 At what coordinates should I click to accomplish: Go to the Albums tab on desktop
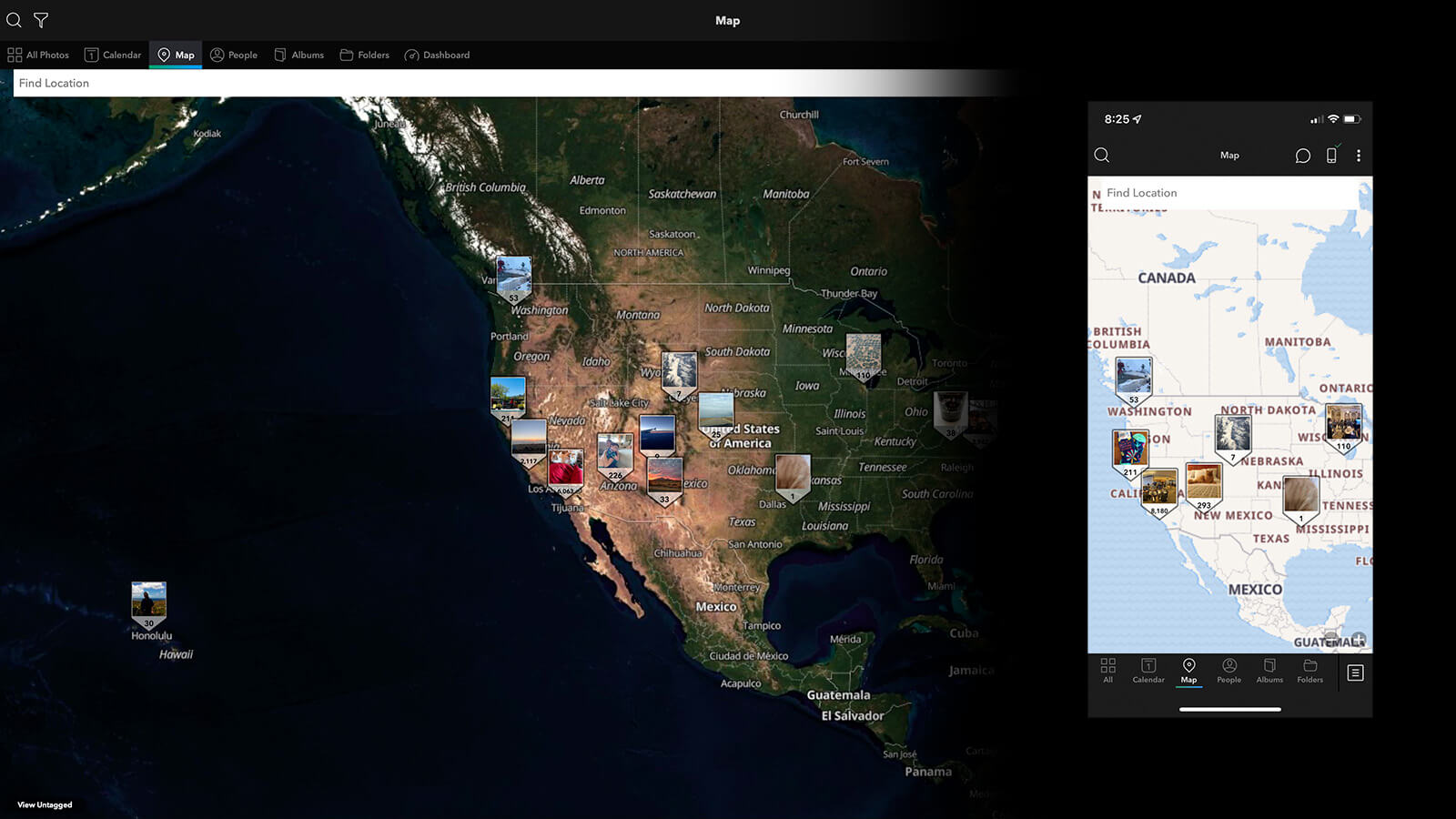coord(299,55)
